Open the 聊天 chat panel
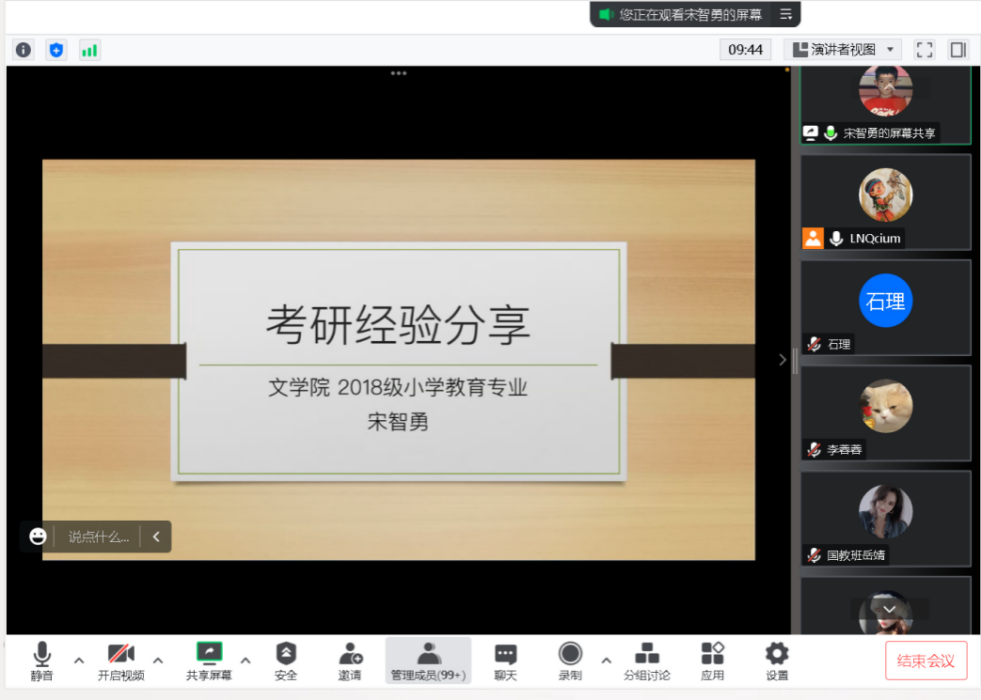Image resolution: width=981 pixels, height=700 pixels. coord(505,661)
